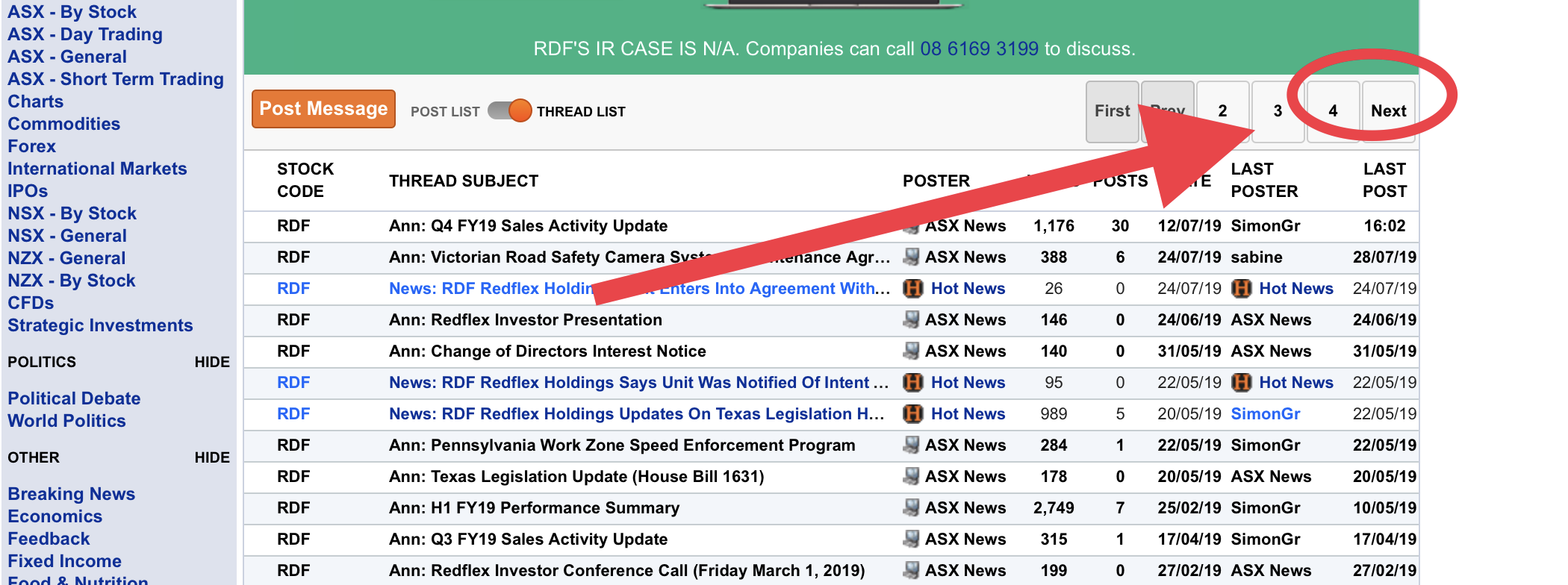Open Ann: Texas Legislation Update (House Bill 1631)

[576, 477]
